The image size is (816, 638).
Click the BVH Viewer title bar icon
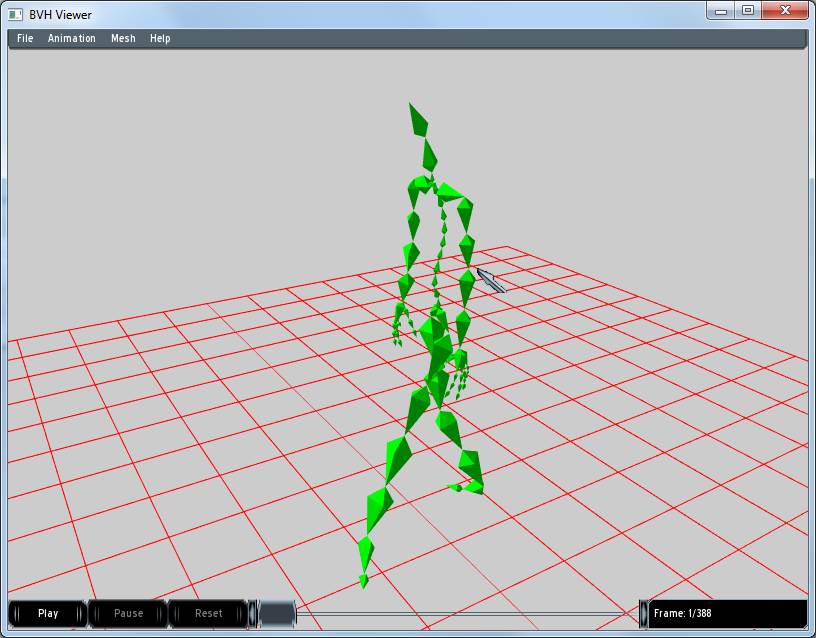point(16,15)
